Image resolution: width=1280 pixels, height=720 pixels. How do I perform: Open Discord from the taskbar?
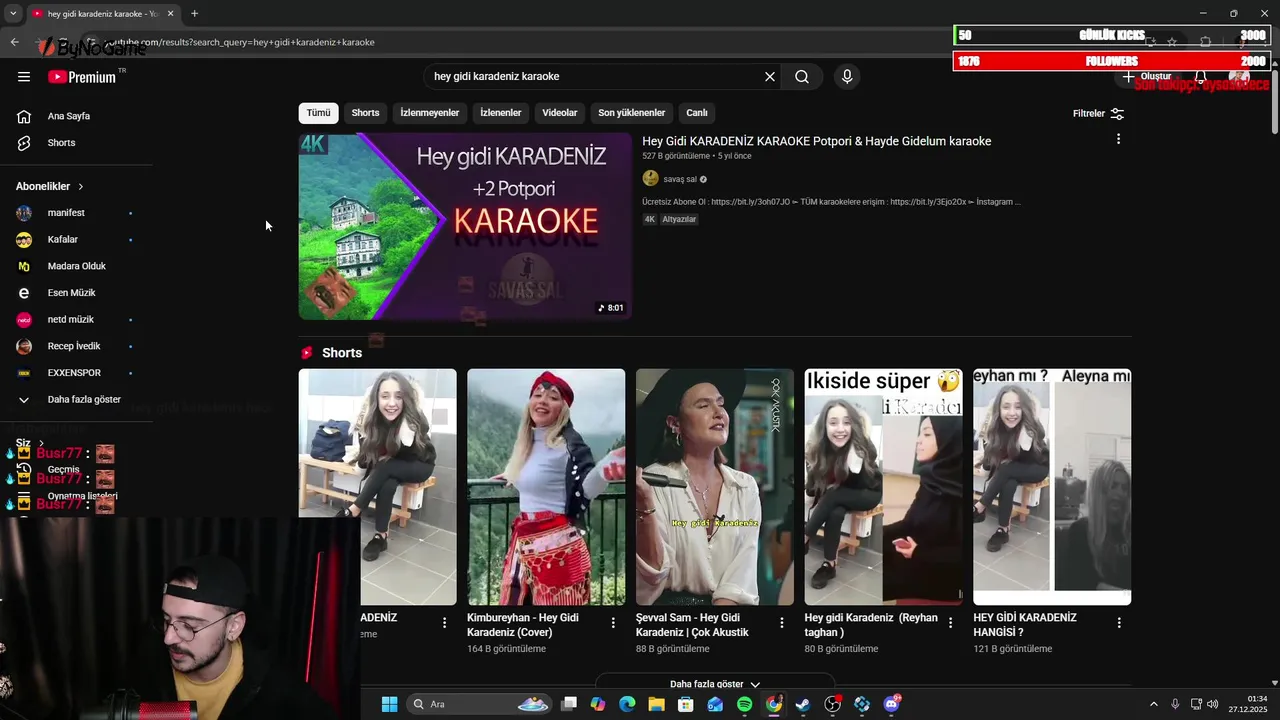click(891, 704)
